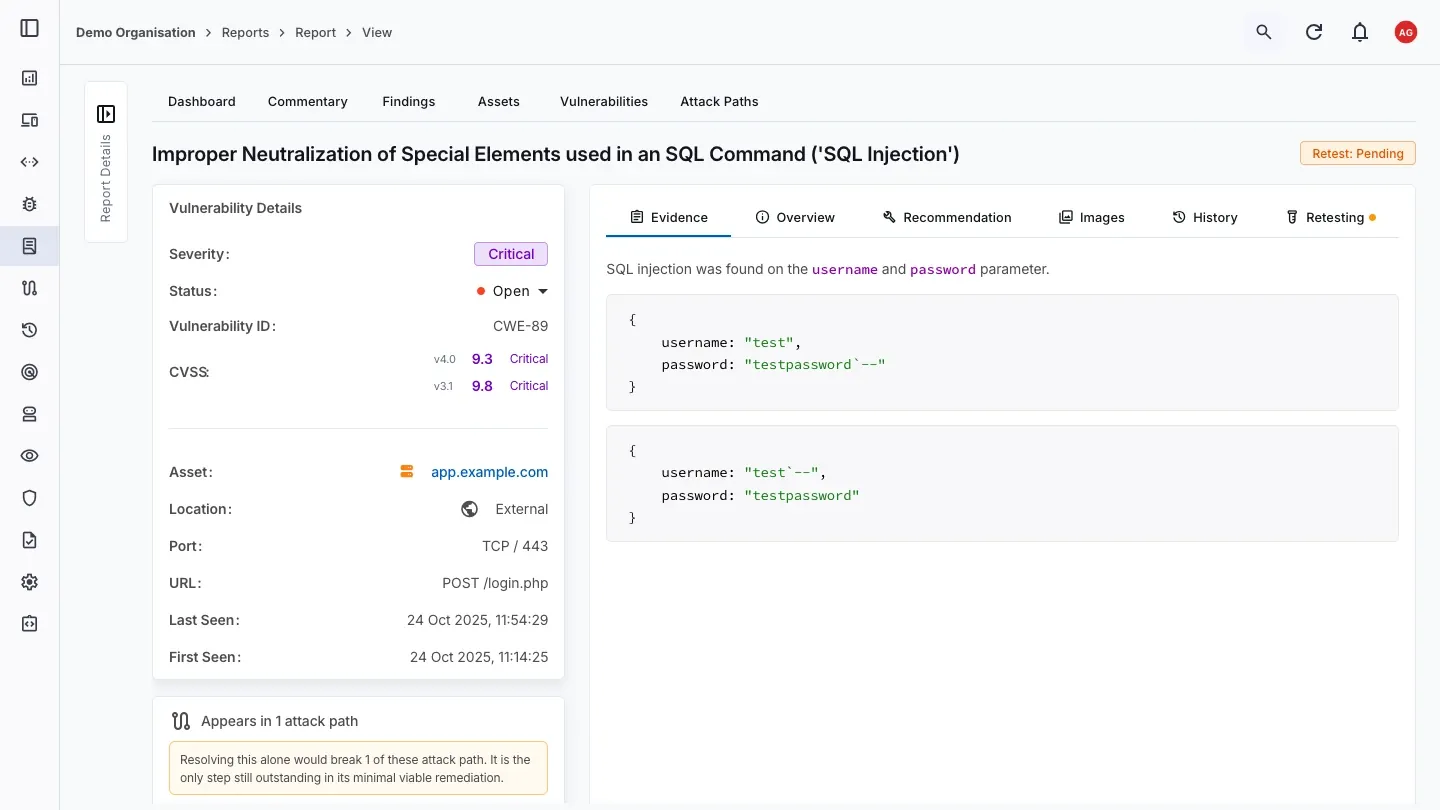Click Reports in the breadcrumb

coord(245,32)
